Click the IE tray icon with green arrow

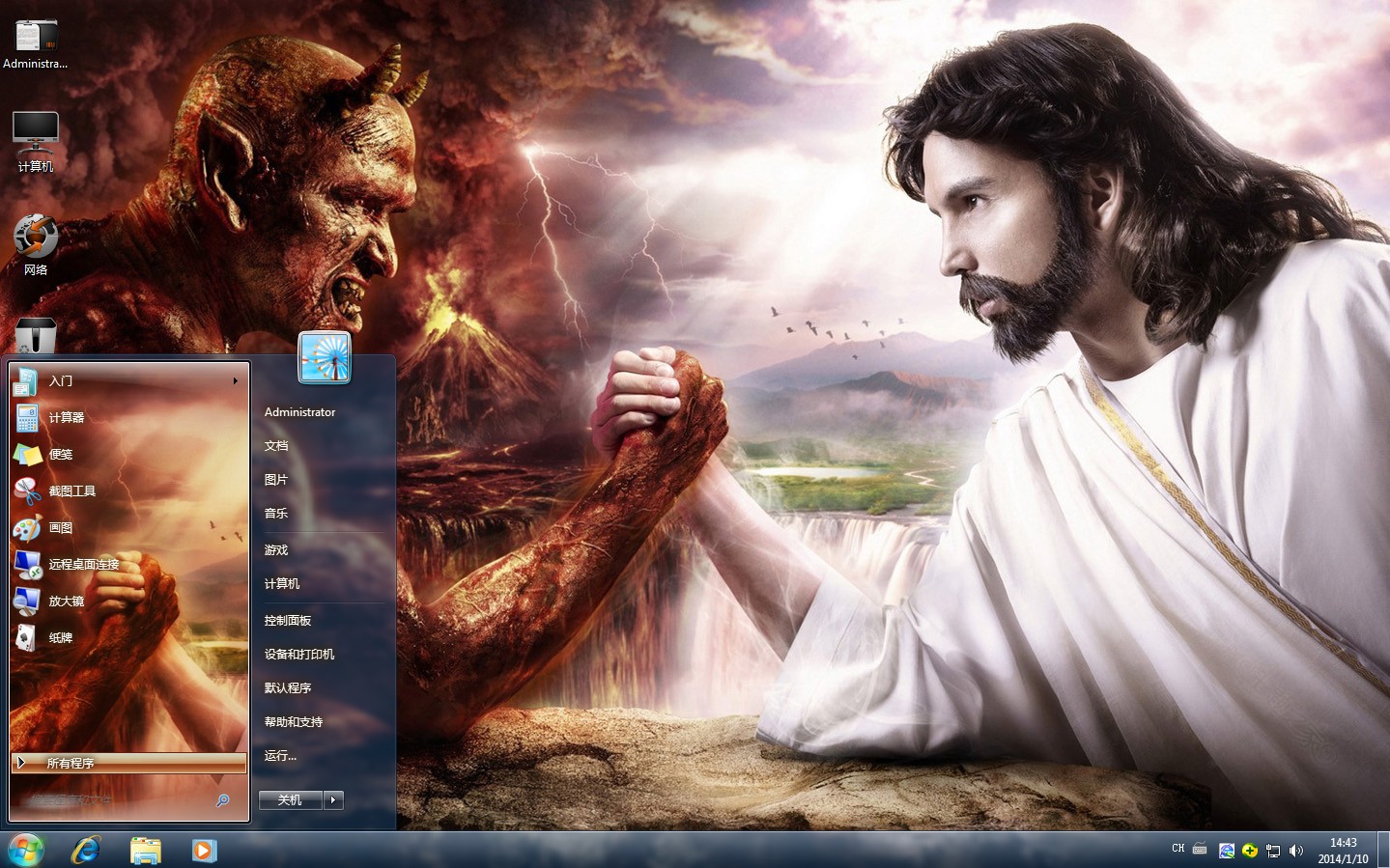1227,851
